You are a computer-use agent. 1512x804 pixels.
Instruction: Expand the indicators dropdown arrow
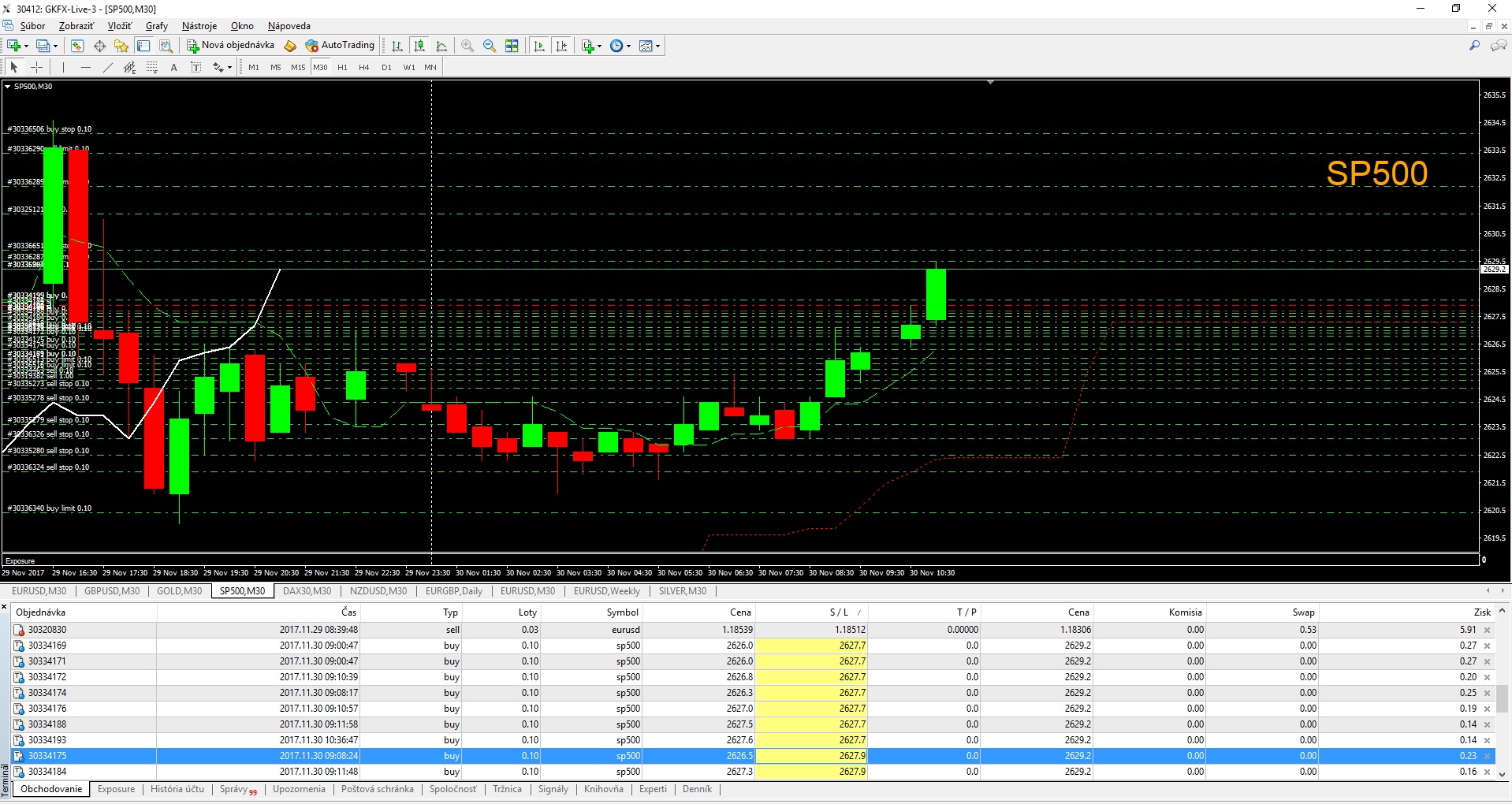[599, 46]
